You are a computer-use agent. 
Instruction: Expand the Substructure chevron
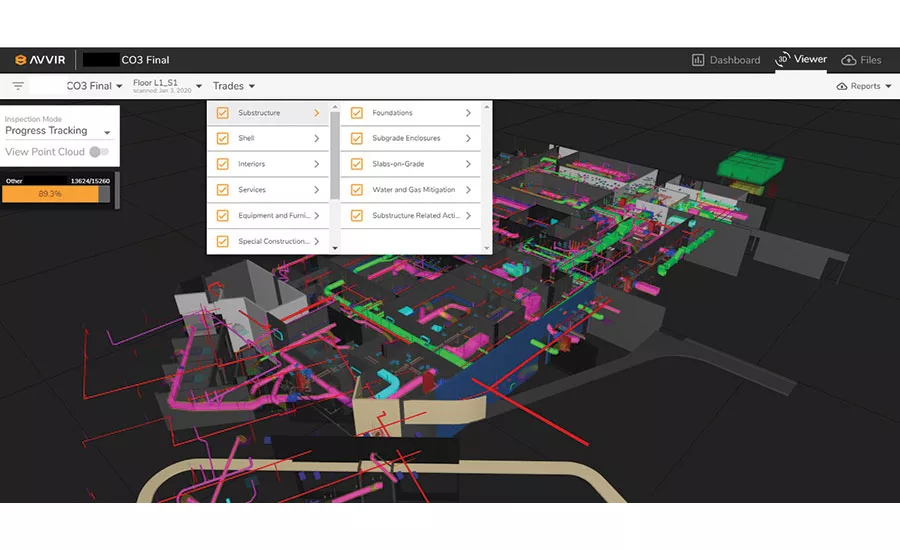[x=316, y=113]
